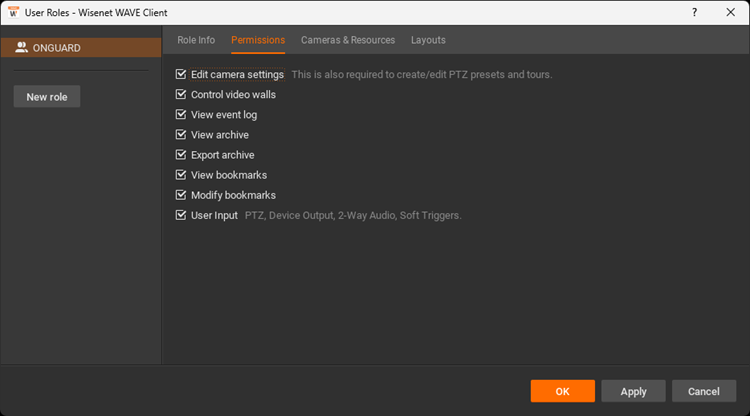Image resolution: width=750 pixels, height=416 pixels.
Task: Click the Wisenet WAVE app icon in title bar
Action: pyautogui.click(x=13, y=12)
